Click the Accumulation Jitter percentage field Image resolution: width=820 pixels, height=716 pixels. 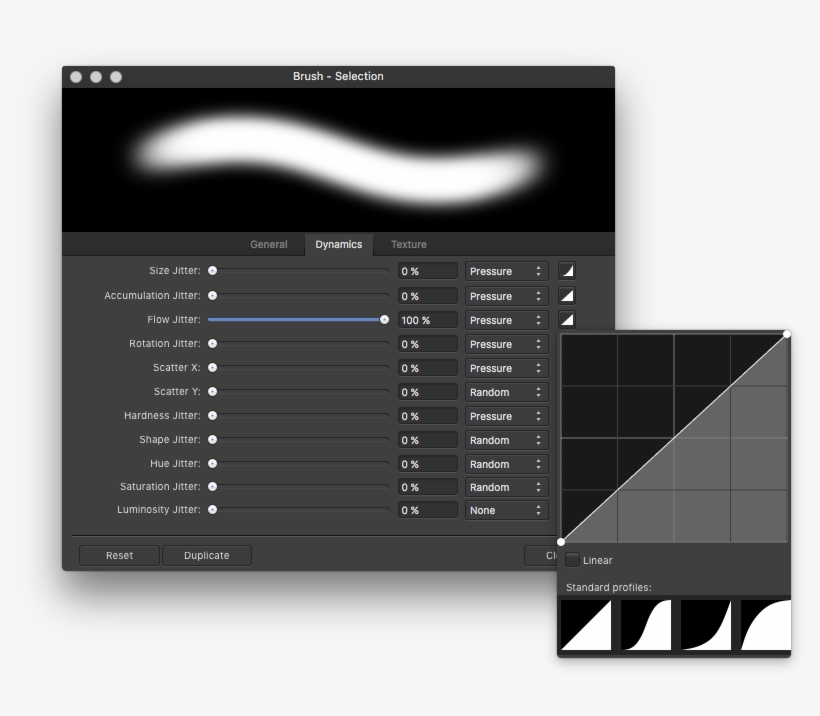[x=427, y=296]
